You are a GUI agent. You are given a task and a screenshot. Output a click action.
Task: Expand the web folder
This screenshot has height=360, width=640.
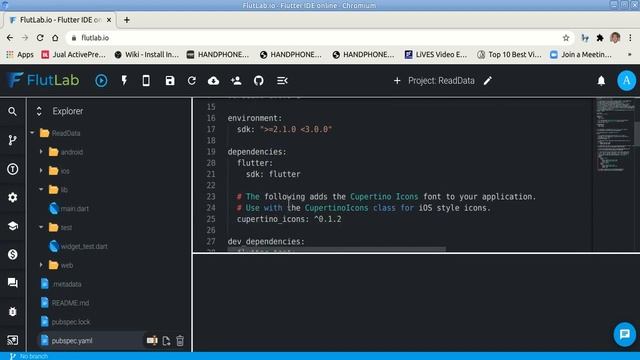tap(41, 265)
